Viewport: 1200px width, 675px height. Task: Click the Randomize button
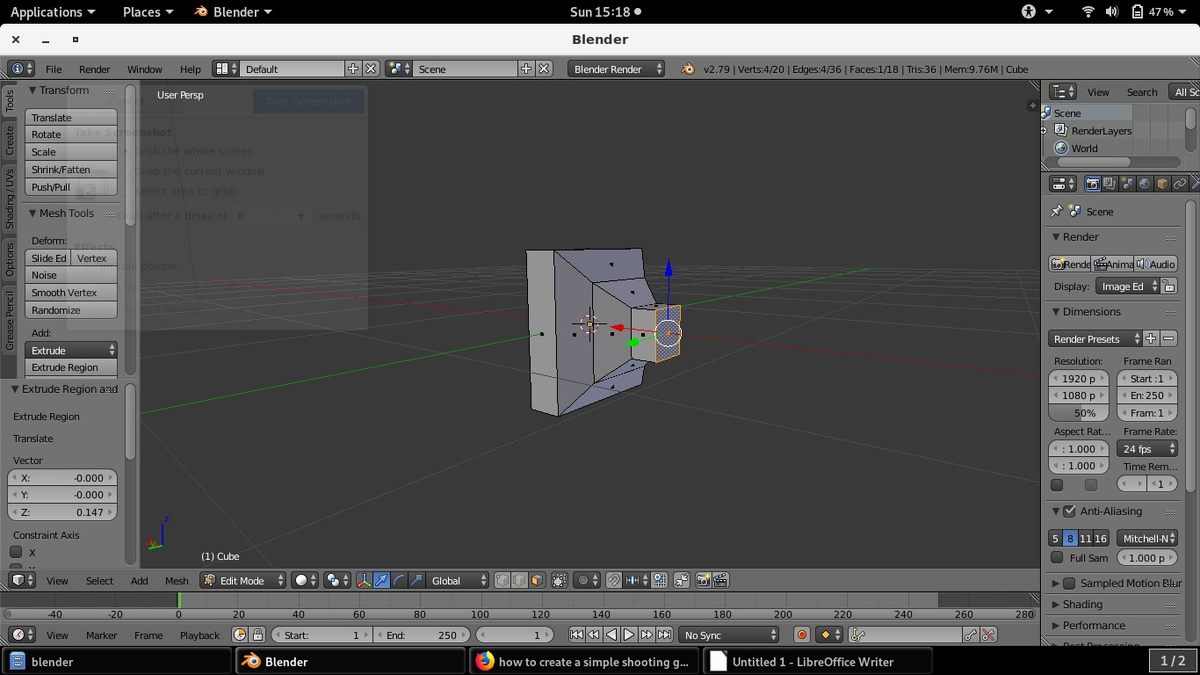tap(71, 310)
